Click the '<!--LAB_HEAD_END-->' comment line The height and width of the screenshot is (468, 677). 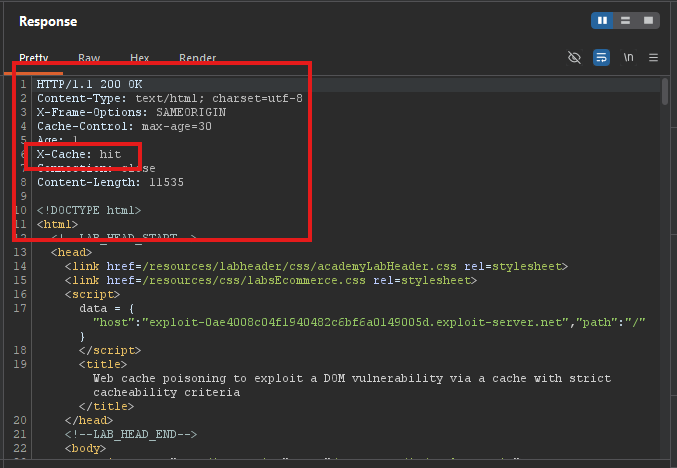tap(131, 434)
